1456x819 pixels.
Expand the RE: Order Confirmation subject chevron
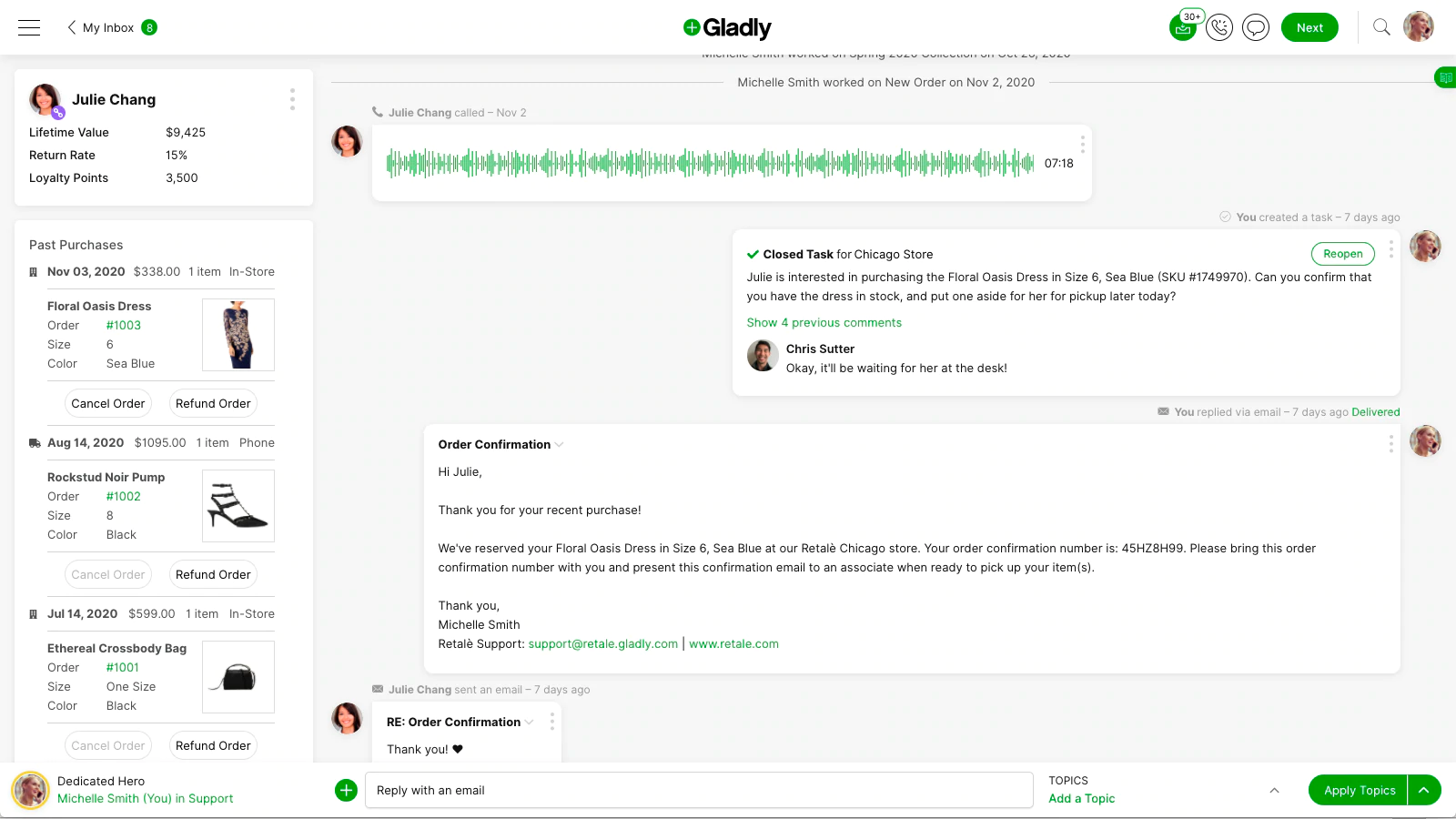coord(530,723)
